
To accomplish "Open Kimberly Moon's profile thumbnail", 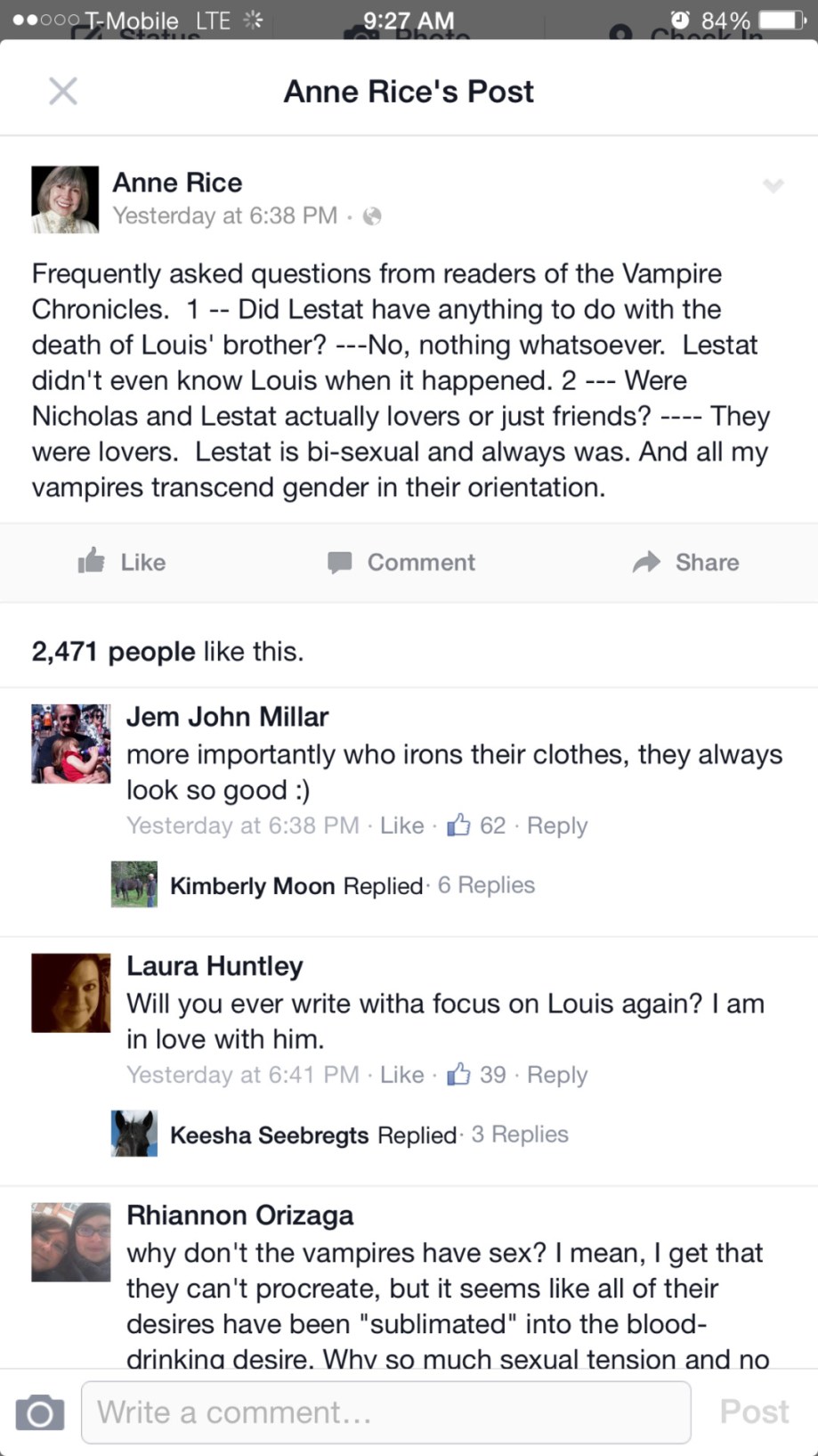I will tap(134, 884).
